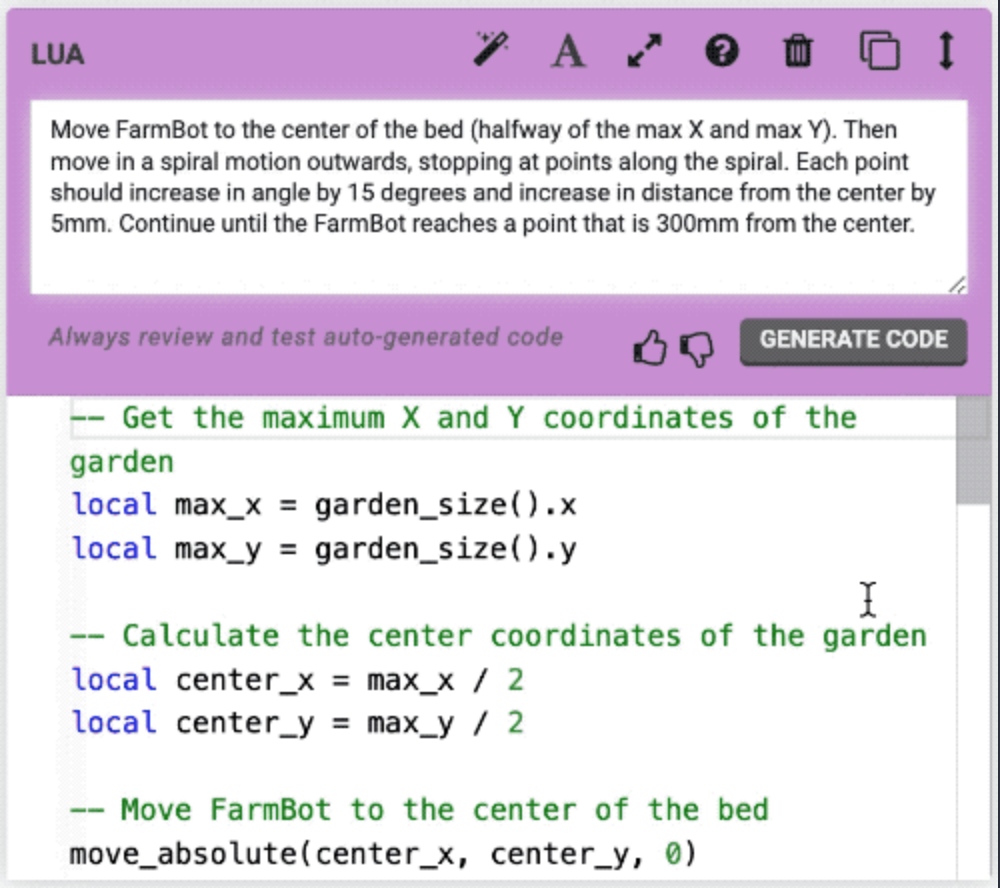The width and height of the screenshot is (1000, 892).
Task: Duplicate the Lua step with copy icon
Action: coord(879,50)
